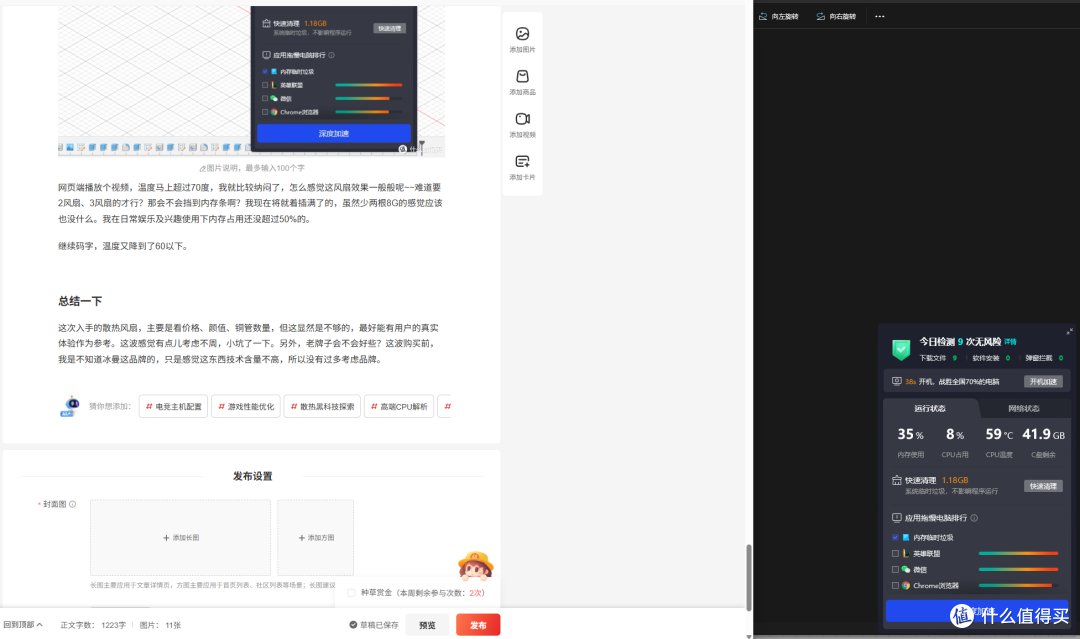Check the 英雄联盟 checkbox in viewer panel

[895, 554]
